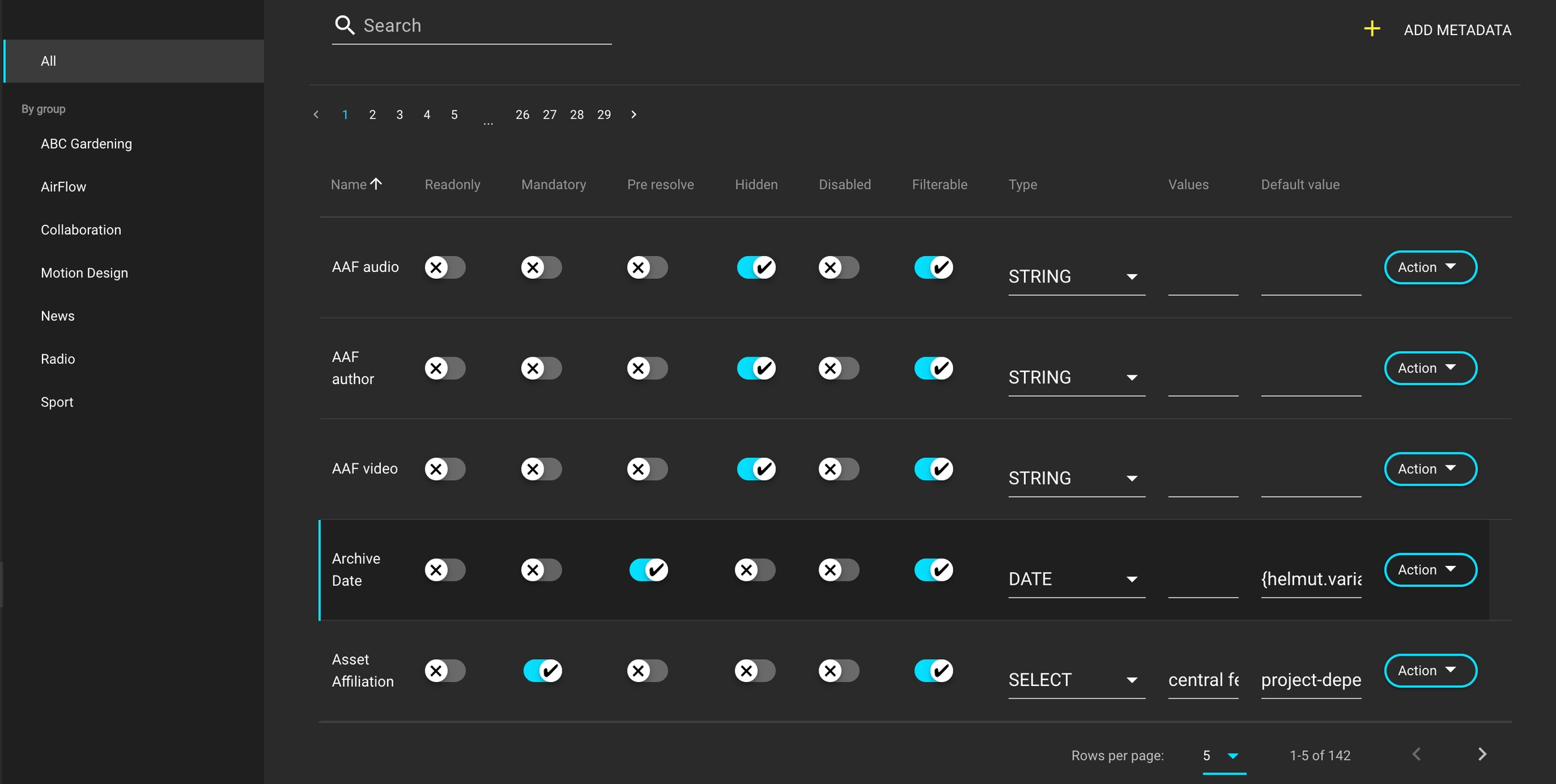Disable Mandatory toggle for Asset Affiliation
The image size is (1556, 784).
click(x=542, y=671)
